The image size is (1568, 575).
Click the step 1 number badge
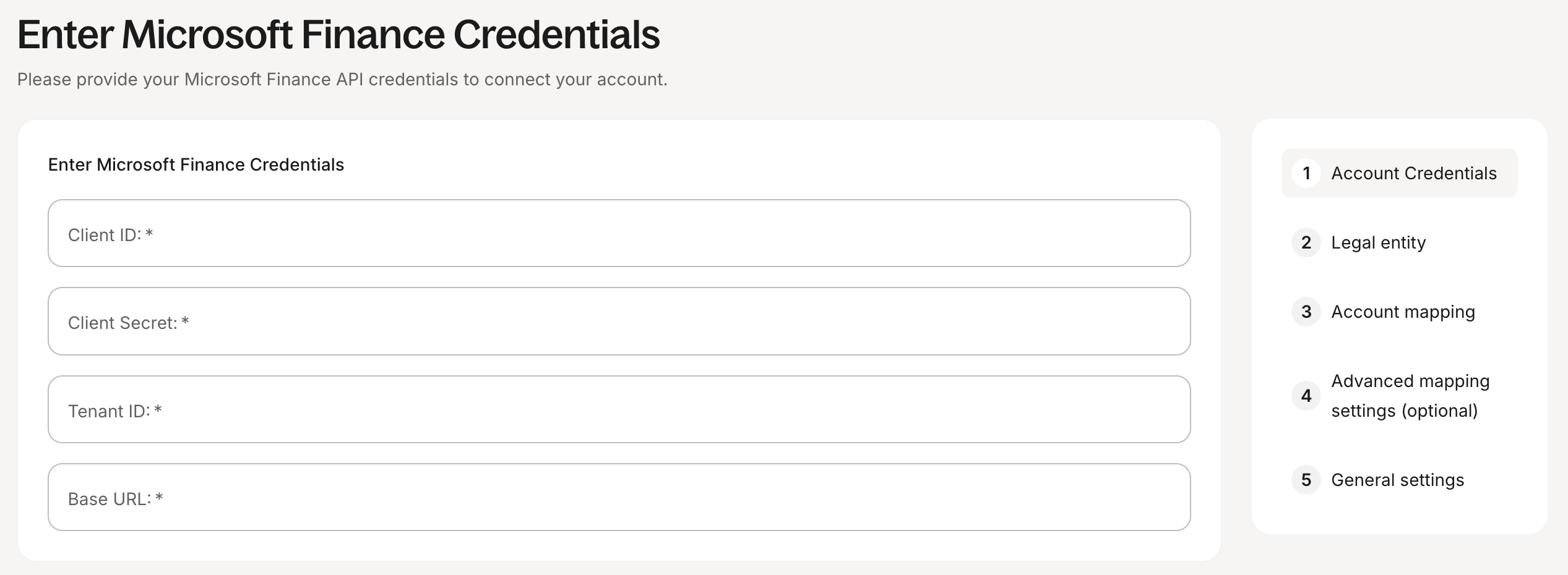(1306, 173)
